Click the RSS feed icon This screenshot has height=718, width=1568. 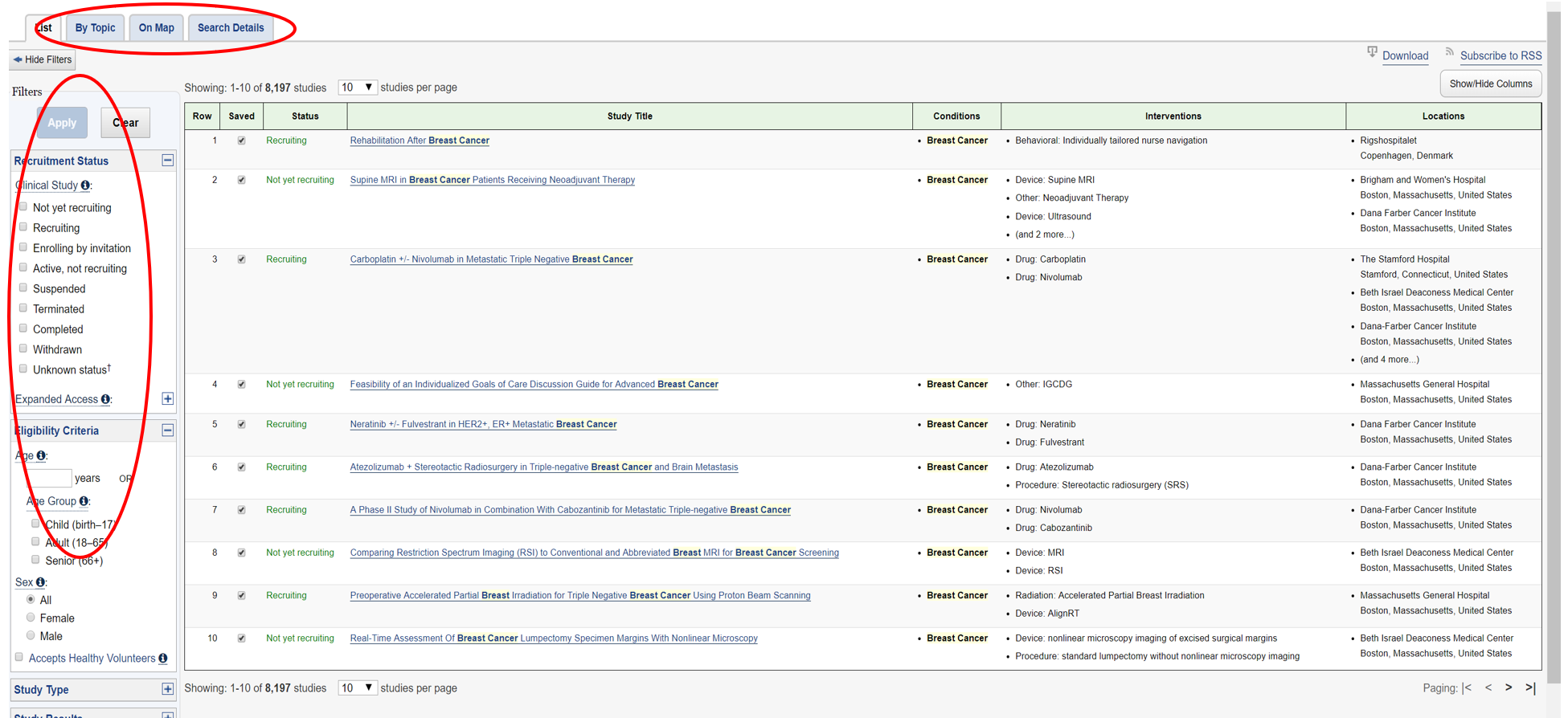(1449, 52)
